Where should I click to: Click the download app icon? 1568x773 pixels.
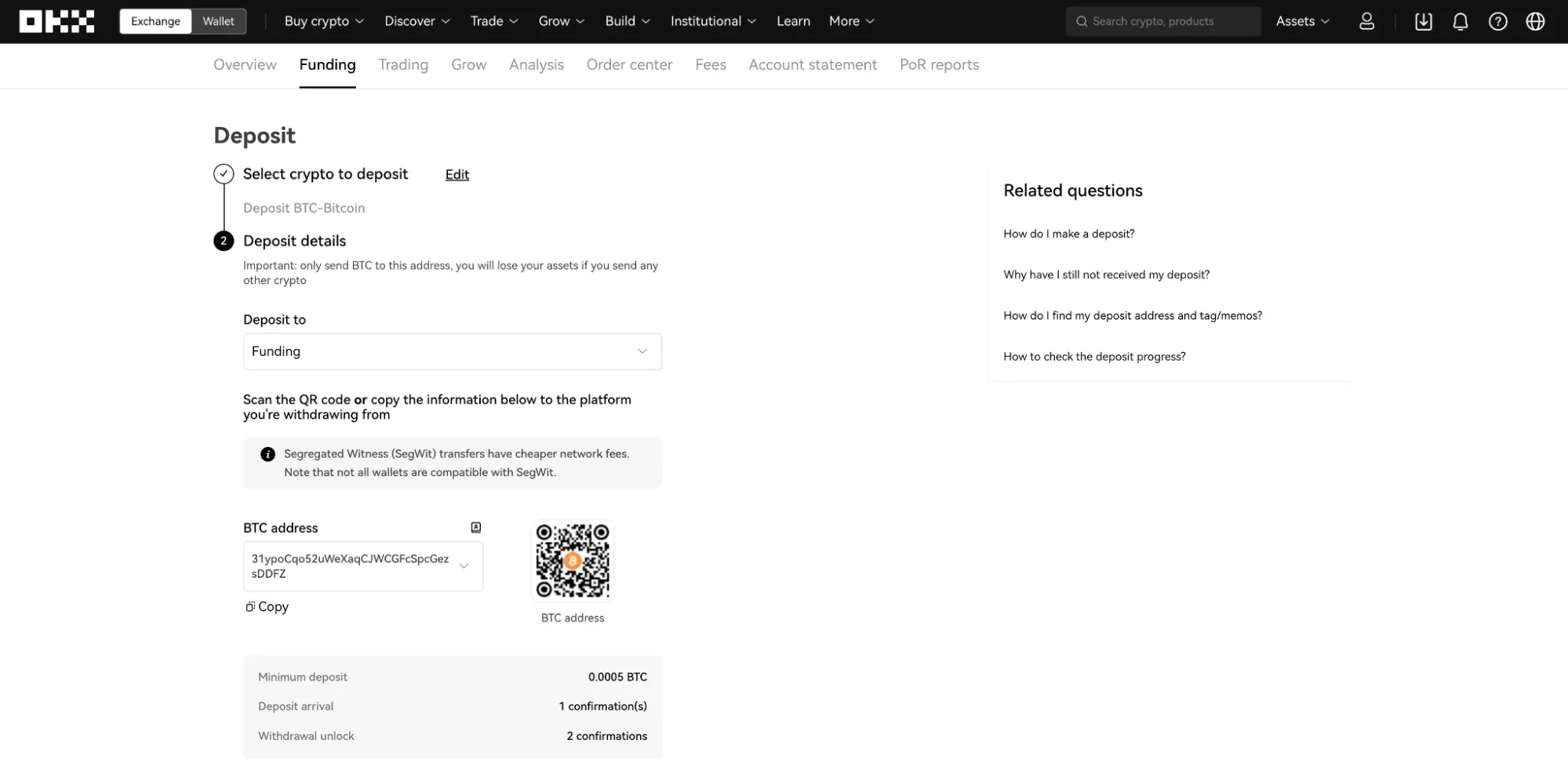(x=1423, y=21)
